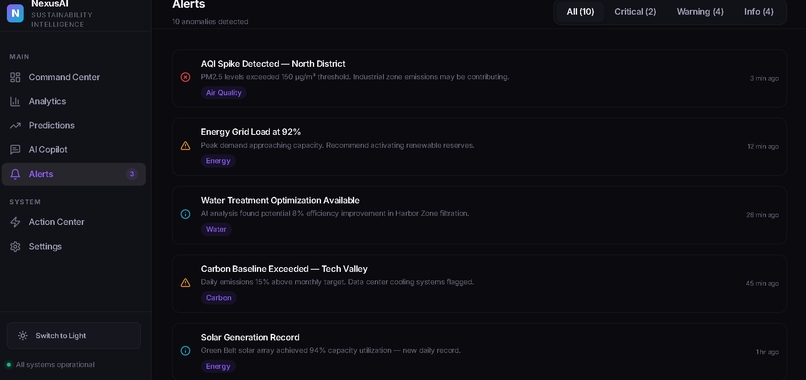Filter alerts by Warning (4)
The width and height of the screenshot is (806, 380).
[700, 12]
